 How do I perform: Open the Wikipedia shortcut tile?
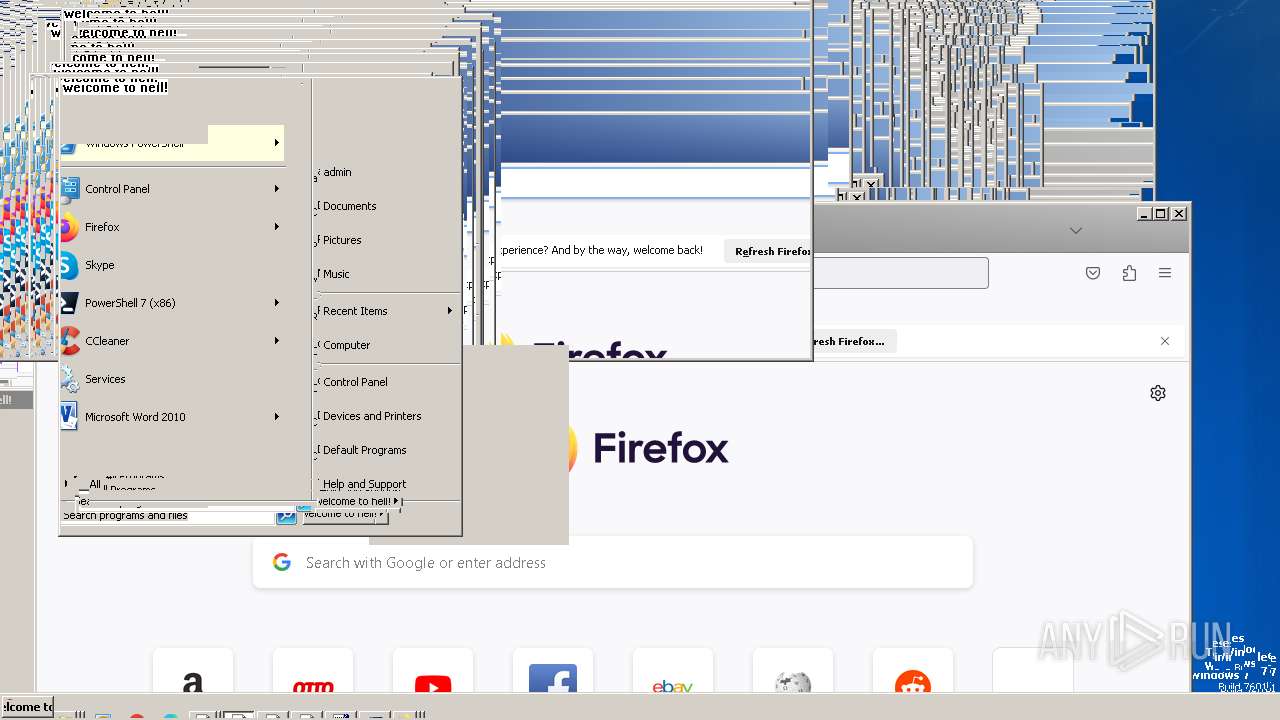click(793, 670)
